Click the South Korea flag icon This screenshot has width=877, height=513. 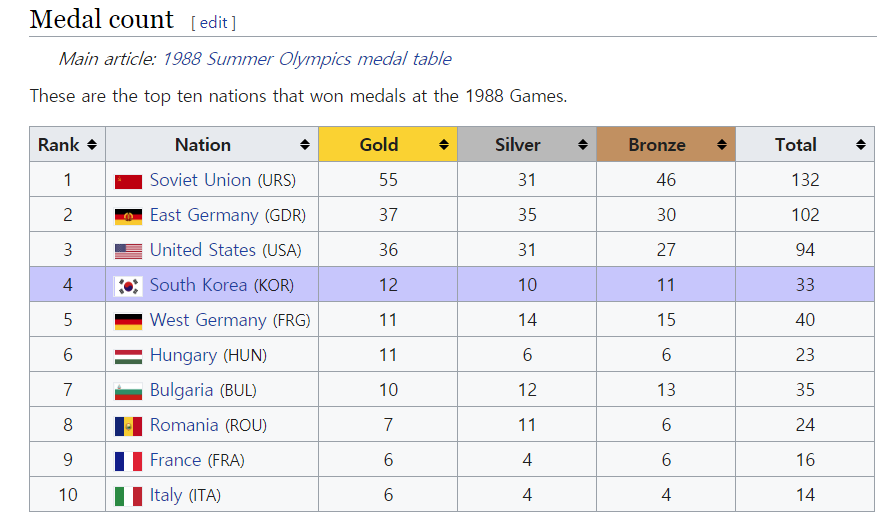[128, 286]
